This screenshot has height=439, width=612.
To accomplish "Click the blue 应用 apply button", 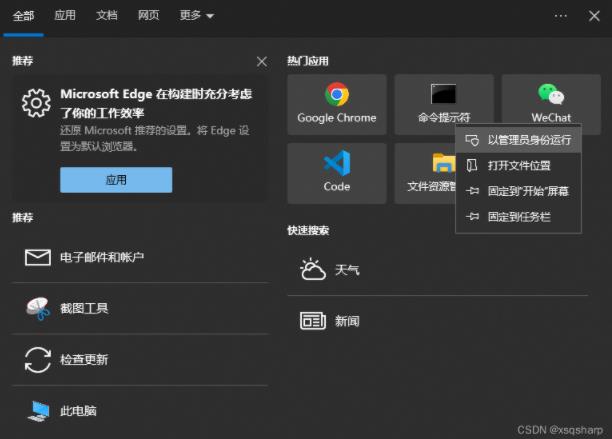I will tap(116, 180).
